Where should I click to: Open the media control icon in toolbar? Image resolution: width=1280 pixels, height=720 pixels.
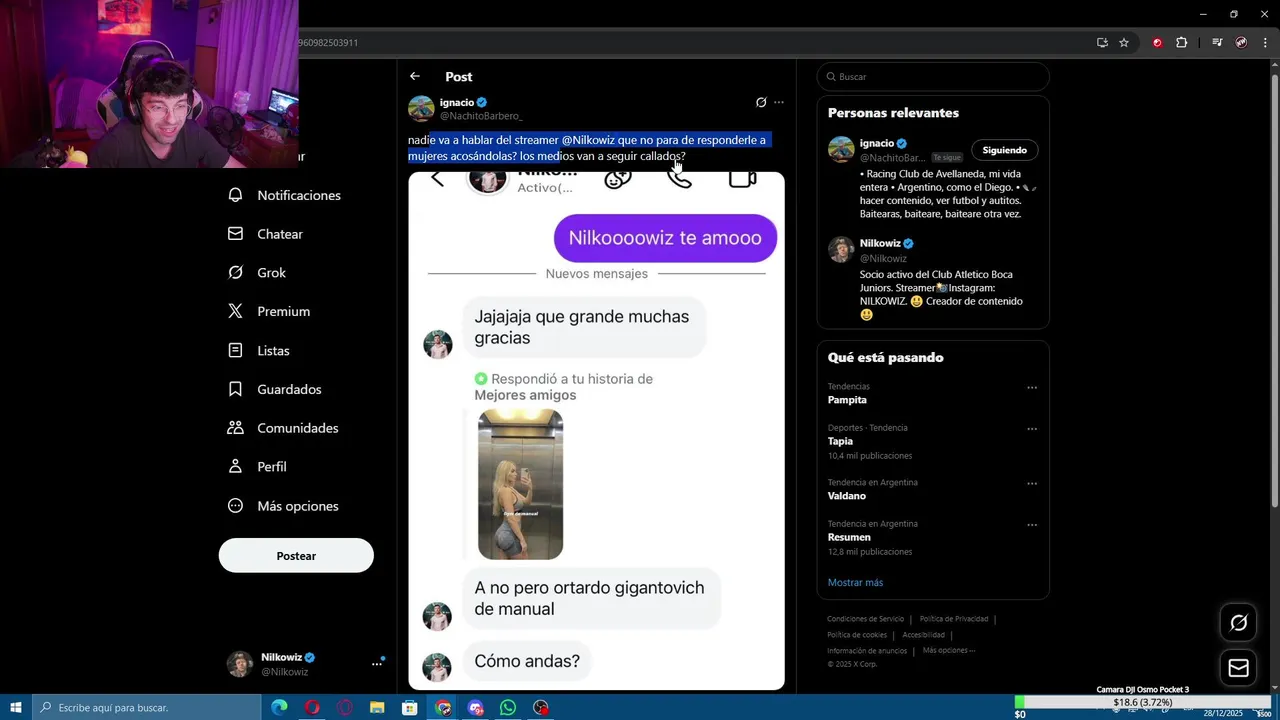(x=1217, y=43)
